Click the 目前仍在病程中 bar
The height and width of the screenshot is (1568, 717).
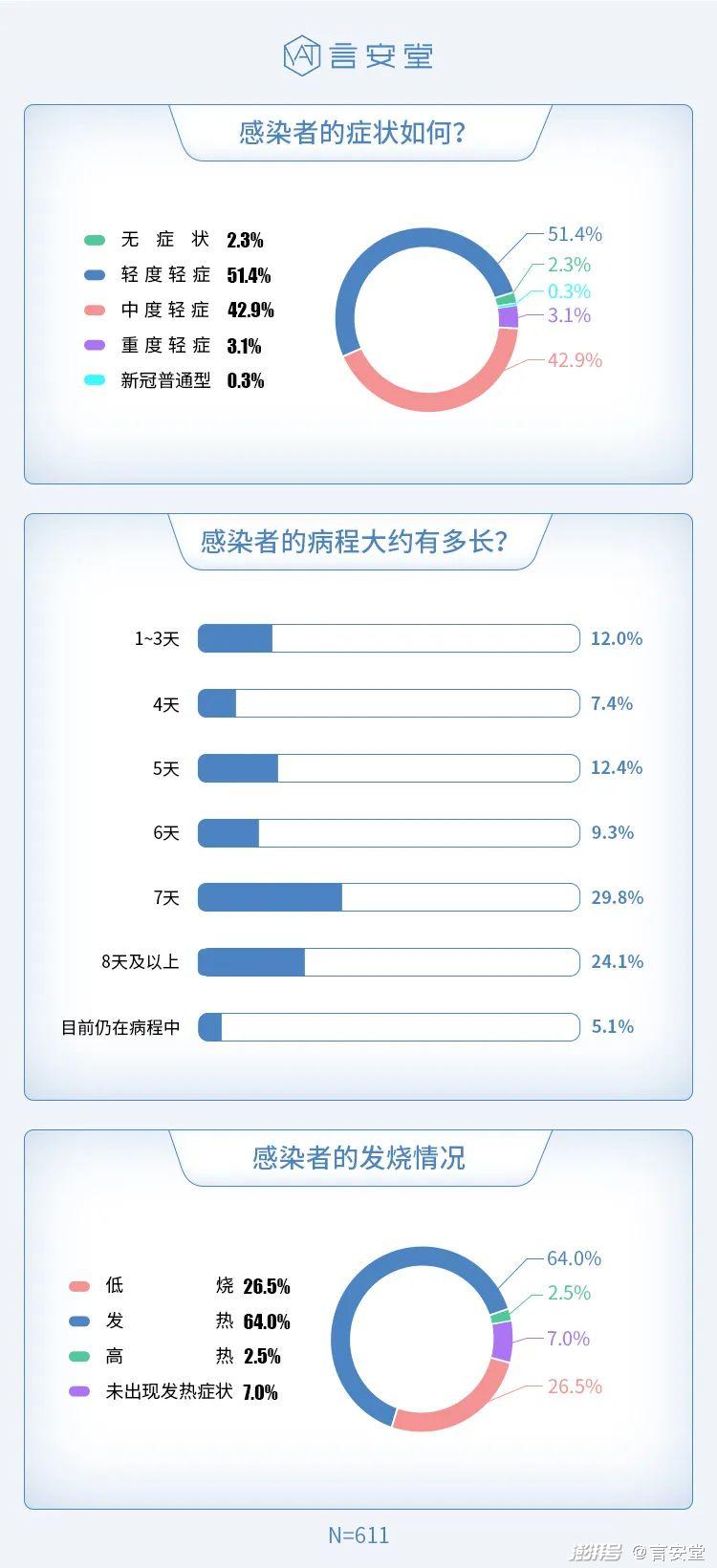pyautogui.click(x=388, y=1027)
